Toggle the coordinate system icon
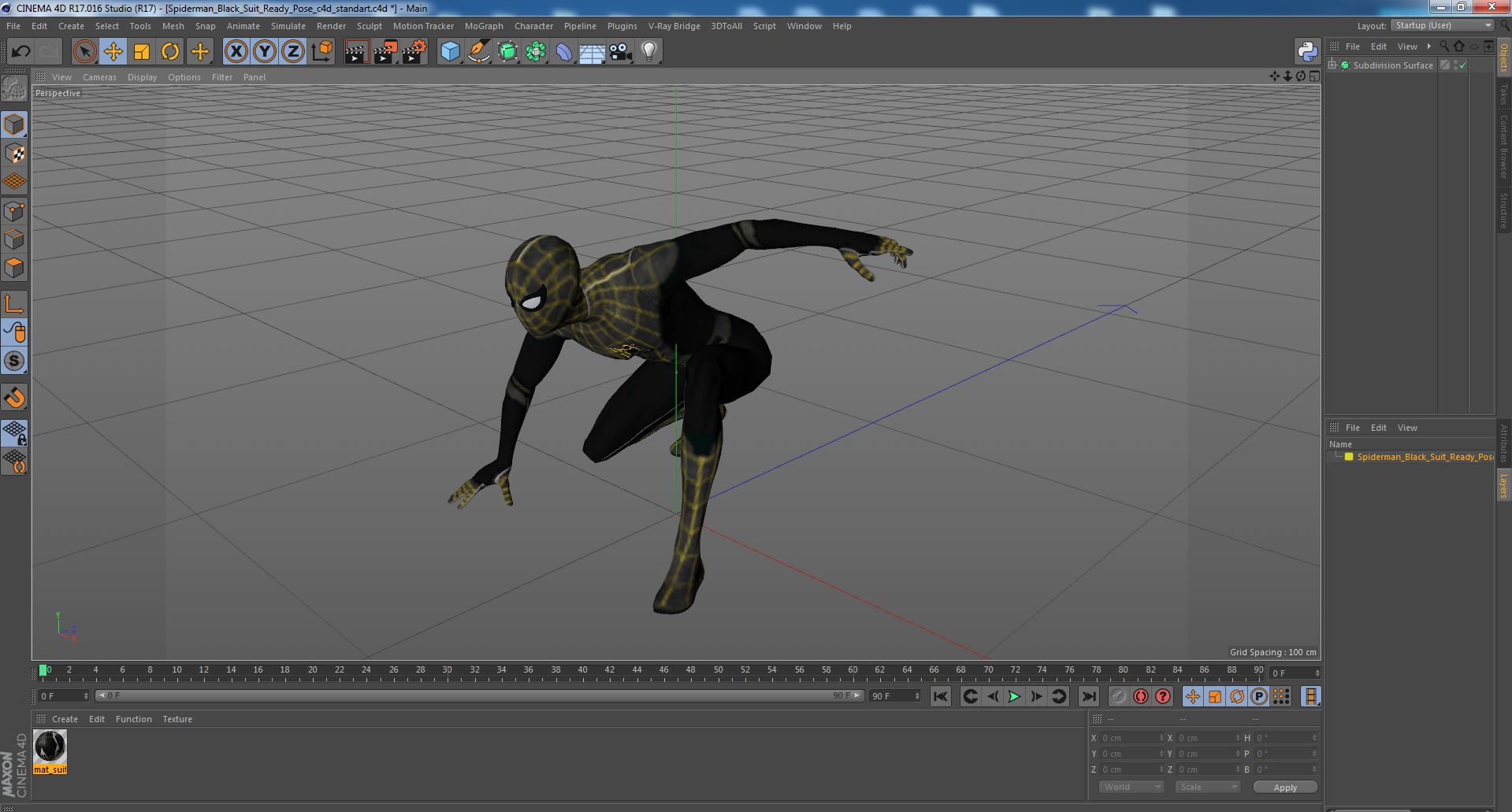Screen dimensions: 1512x812 click(322, 52)
